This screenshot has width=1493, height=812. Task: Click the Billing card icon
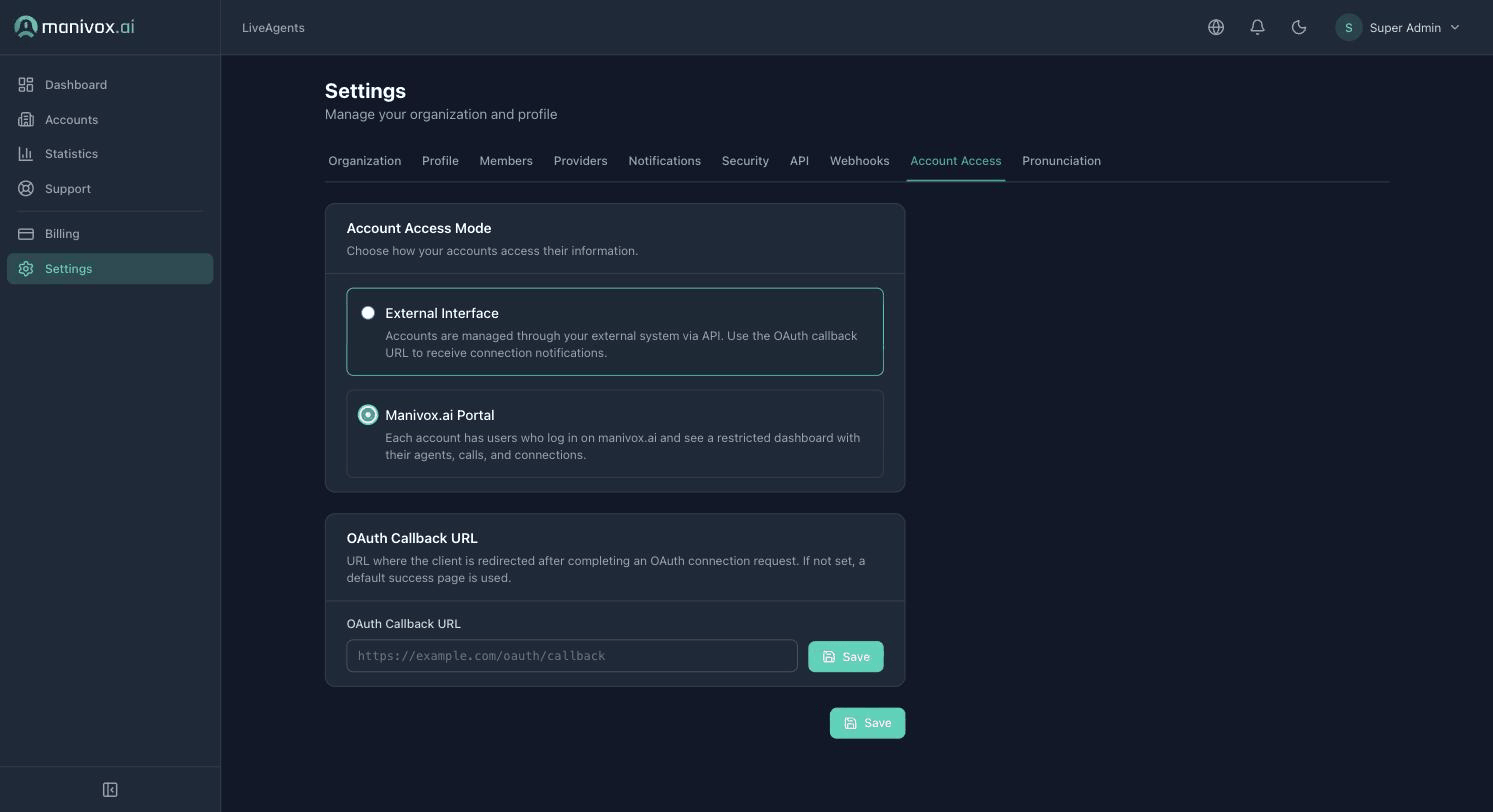tap(26, 234)
